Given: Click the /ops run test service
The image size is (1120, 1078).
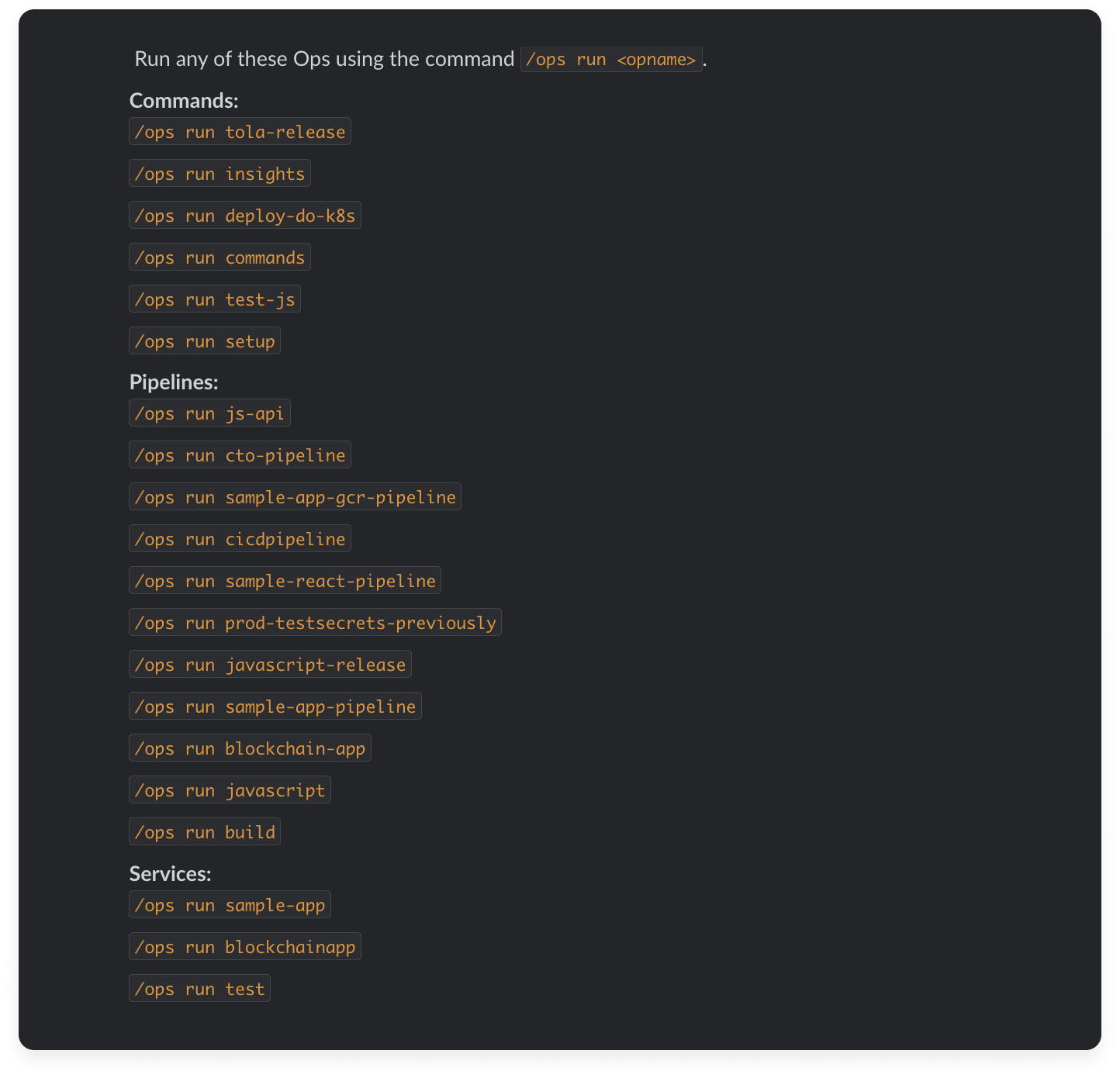Looking at the screenshot, I should point(199,989).
